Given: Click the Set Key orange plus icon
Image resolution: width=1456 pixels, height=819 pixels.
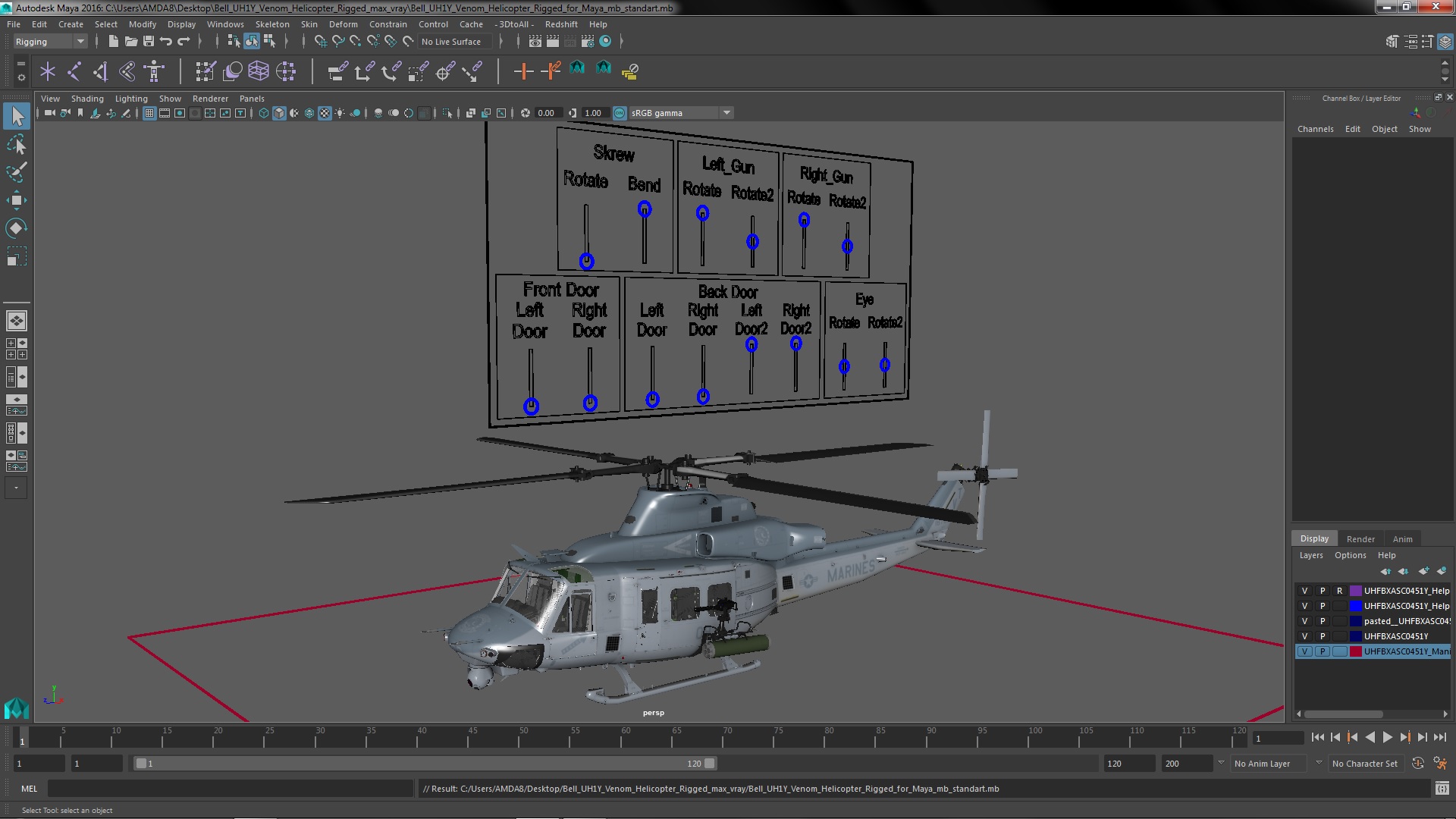Looking at the screenshot, I should click(x=523, y=71).
